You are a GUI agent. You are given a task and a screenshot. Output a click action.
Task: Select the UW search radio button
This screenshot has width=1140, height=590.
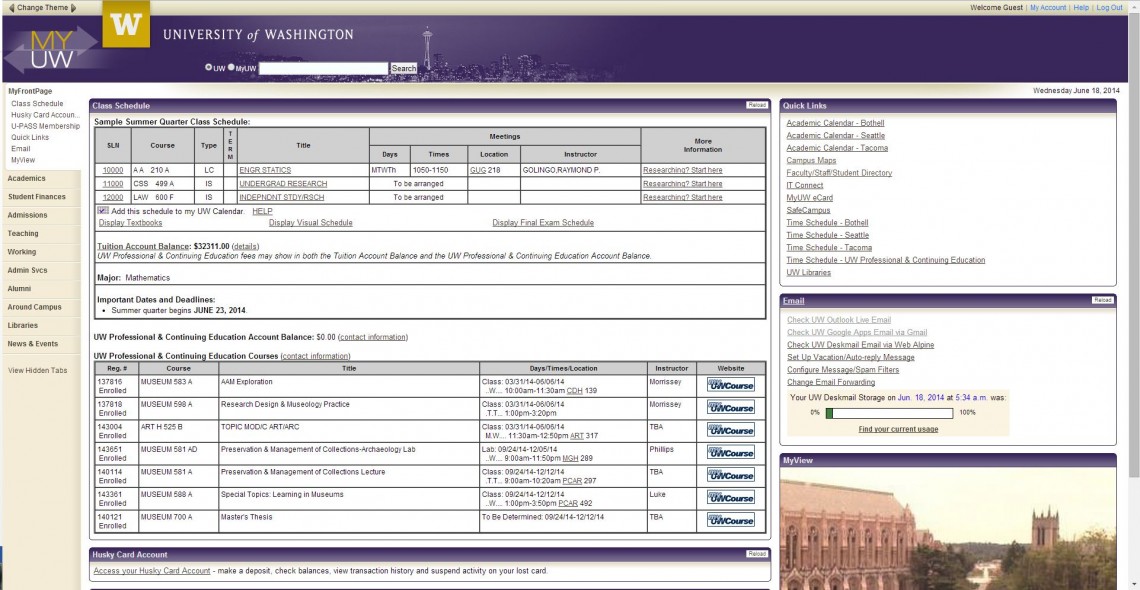[209, 68]
